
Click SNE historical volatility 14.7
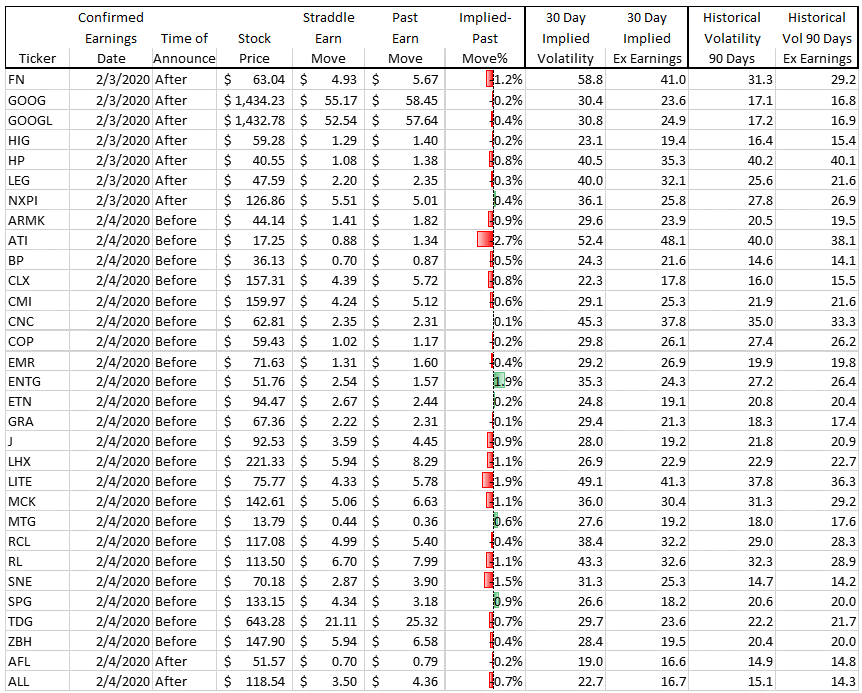(732, 581)
